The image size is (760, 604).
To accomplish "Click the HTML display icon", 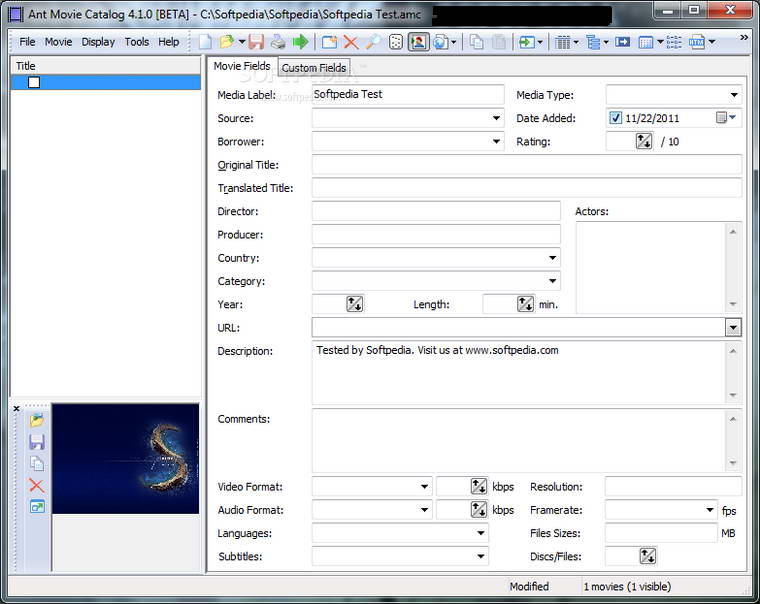I will [x=697, y=42].
